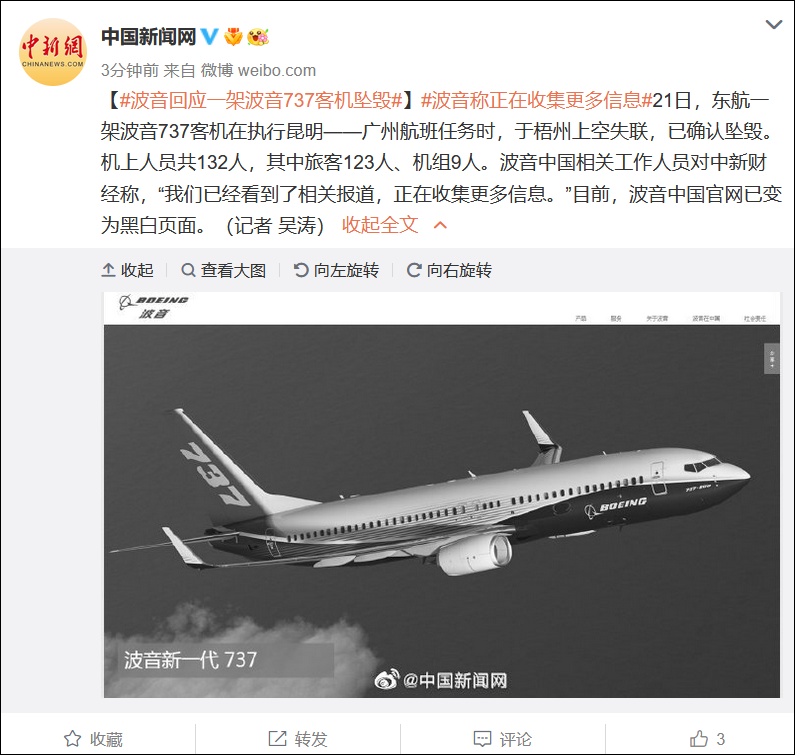795x755 pixels.
Task: Click the 中国新闻网 account name
Action: [149, 37]
